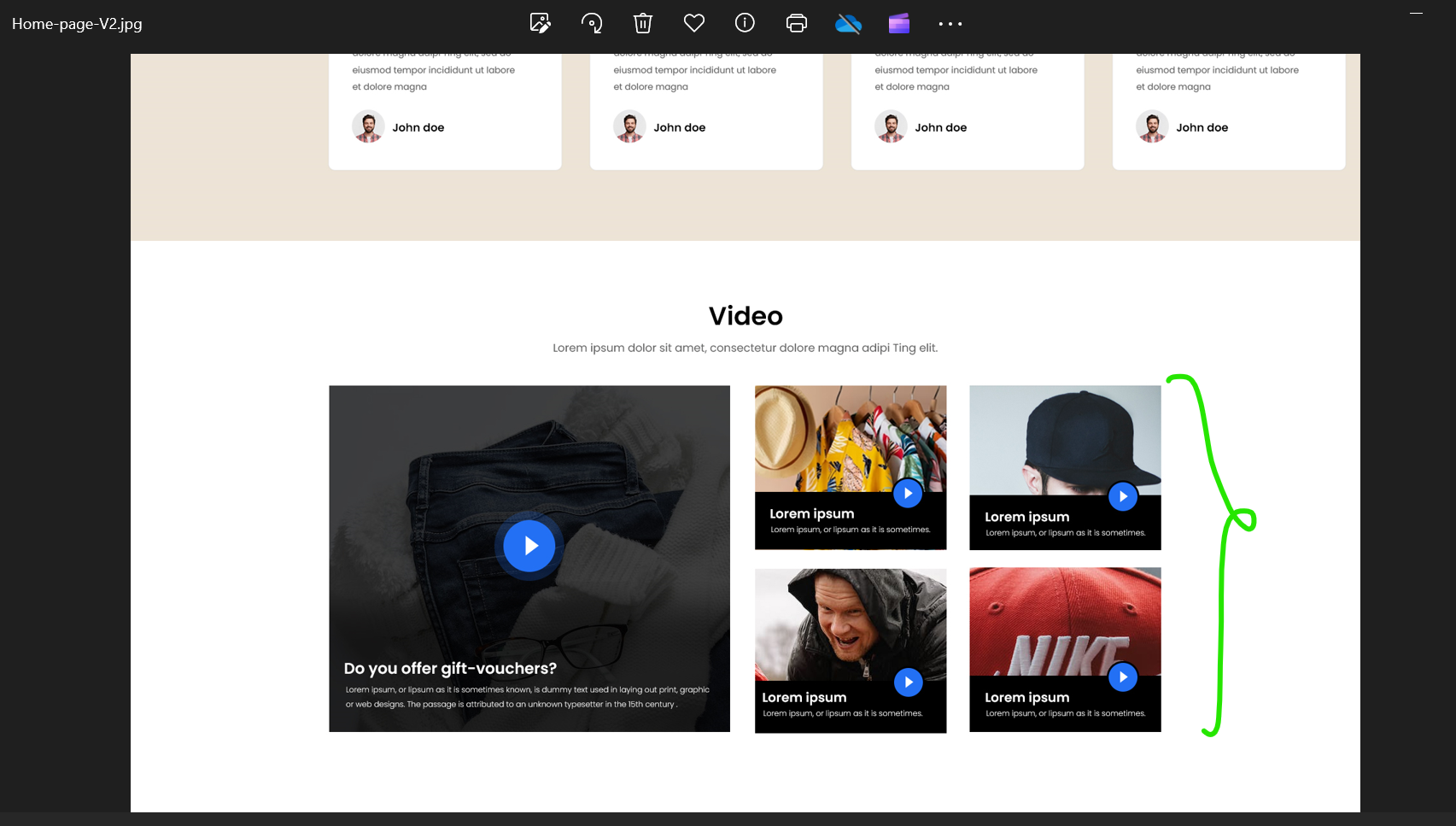Click "Do you offer gift-vouchers?" title
This screenshot has height=826, width=1456.
click(x=450, y=669)
